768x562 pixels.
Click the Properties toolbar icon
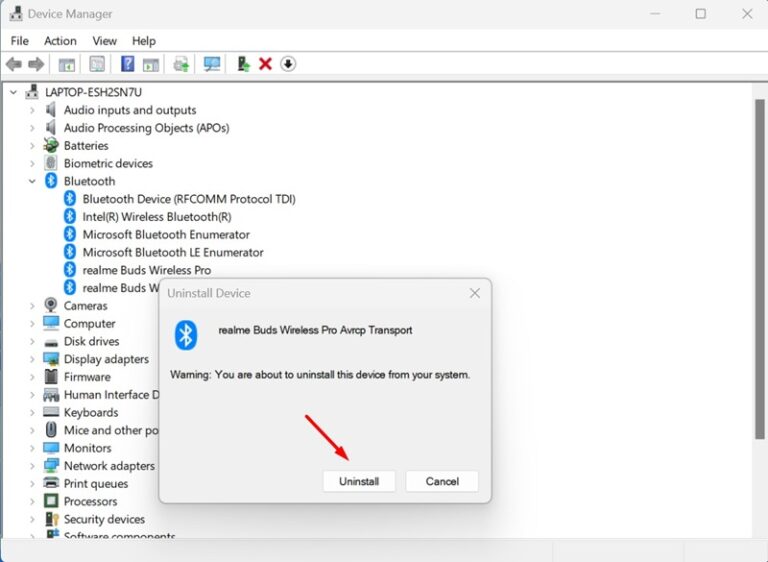click(97, 64)
